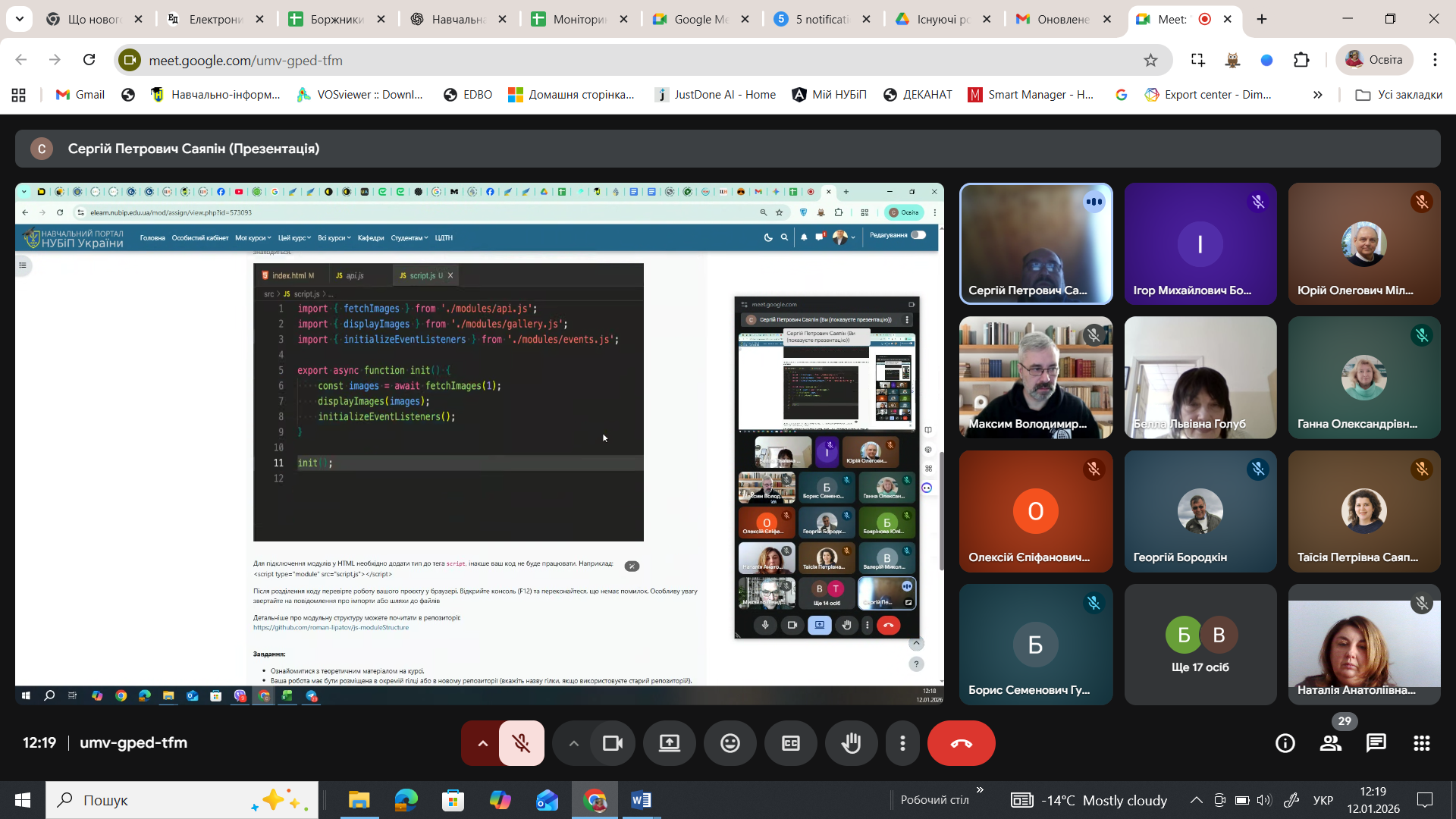The width and height of the screenshot is (1456, 819).
Task: Leave the call with red button
Action: pos(961,743)
